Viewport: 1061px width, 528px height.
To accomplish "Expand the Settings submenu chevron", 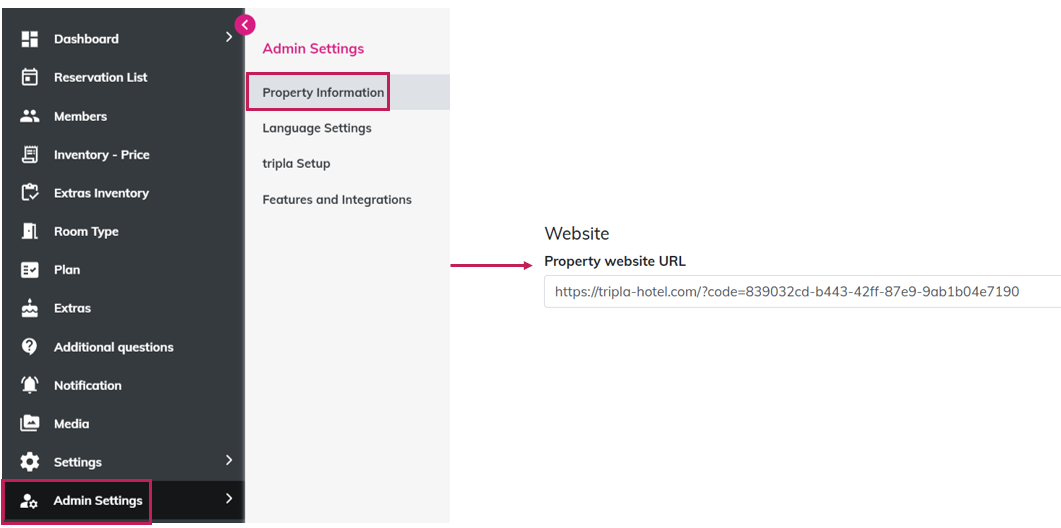I will 229,461.
